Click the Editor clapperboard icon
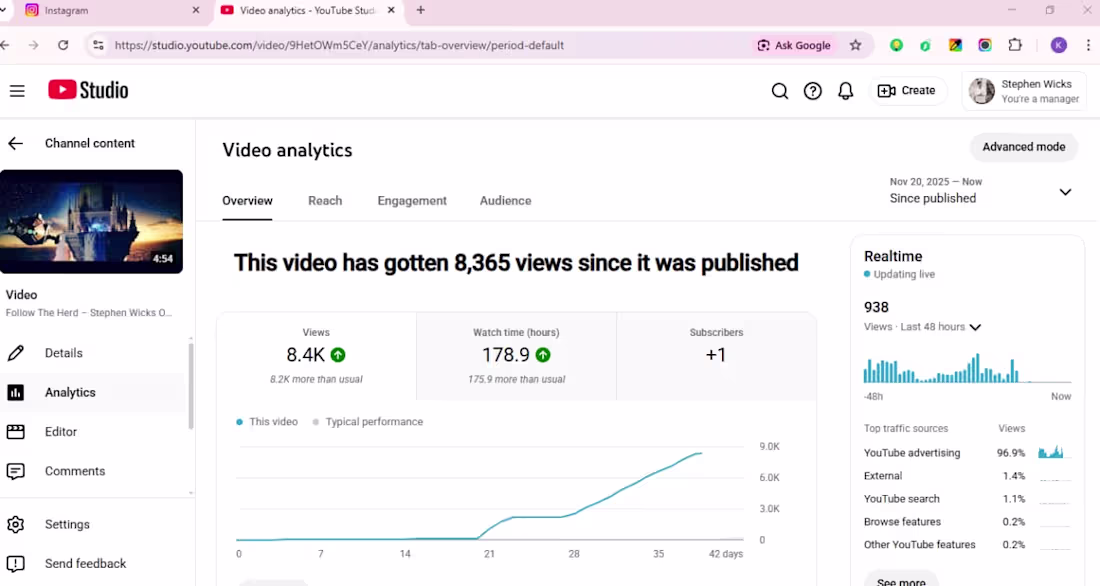 [15, 432]
